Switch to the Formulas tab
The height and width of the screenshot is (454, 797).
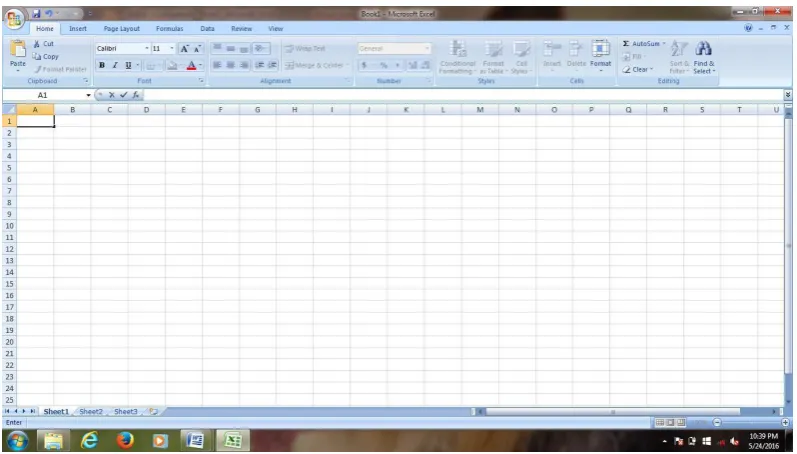(169, 29)
